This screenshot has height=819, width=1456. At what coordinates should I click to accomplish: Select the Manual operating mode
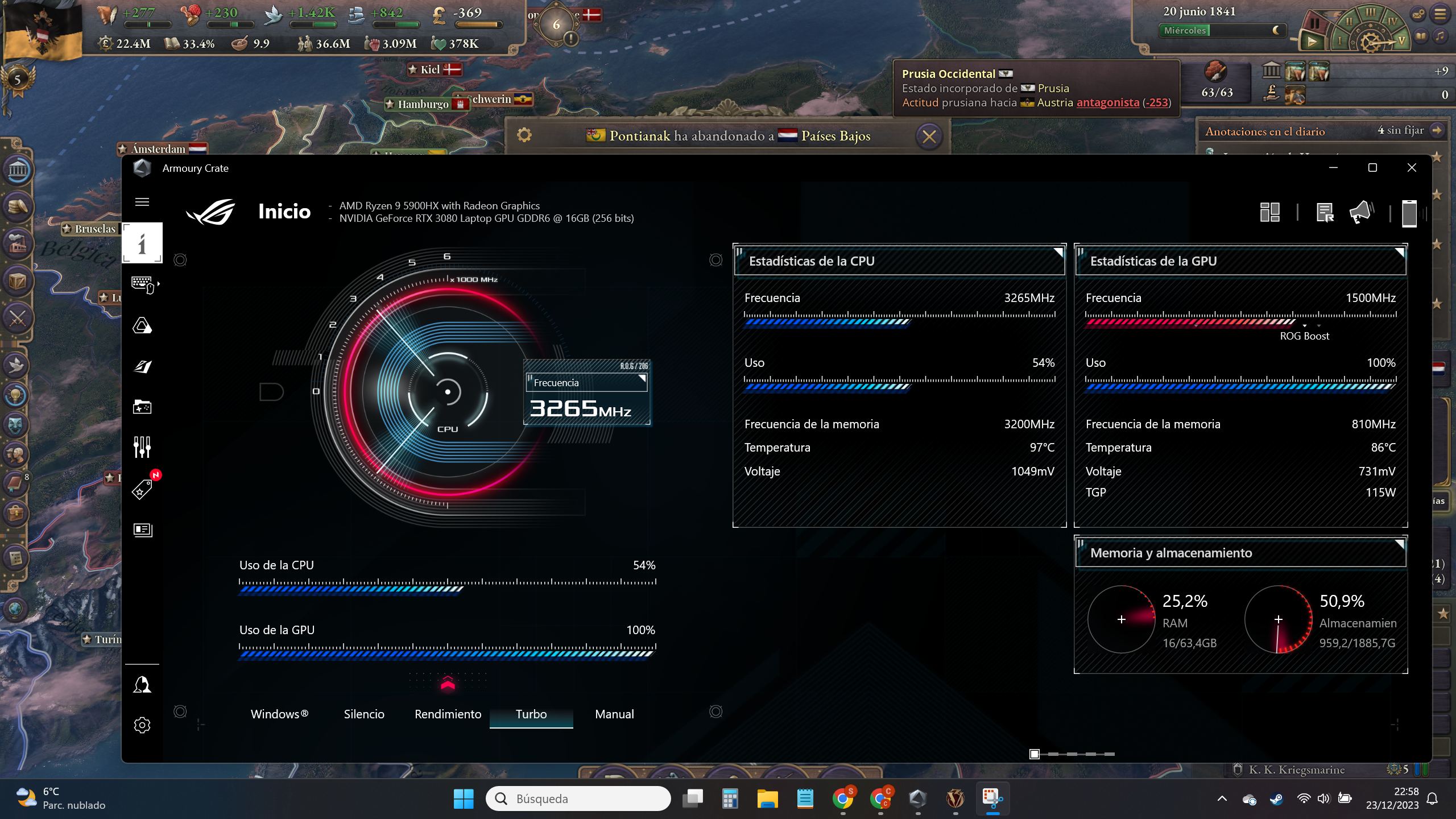tap(614, 714)
